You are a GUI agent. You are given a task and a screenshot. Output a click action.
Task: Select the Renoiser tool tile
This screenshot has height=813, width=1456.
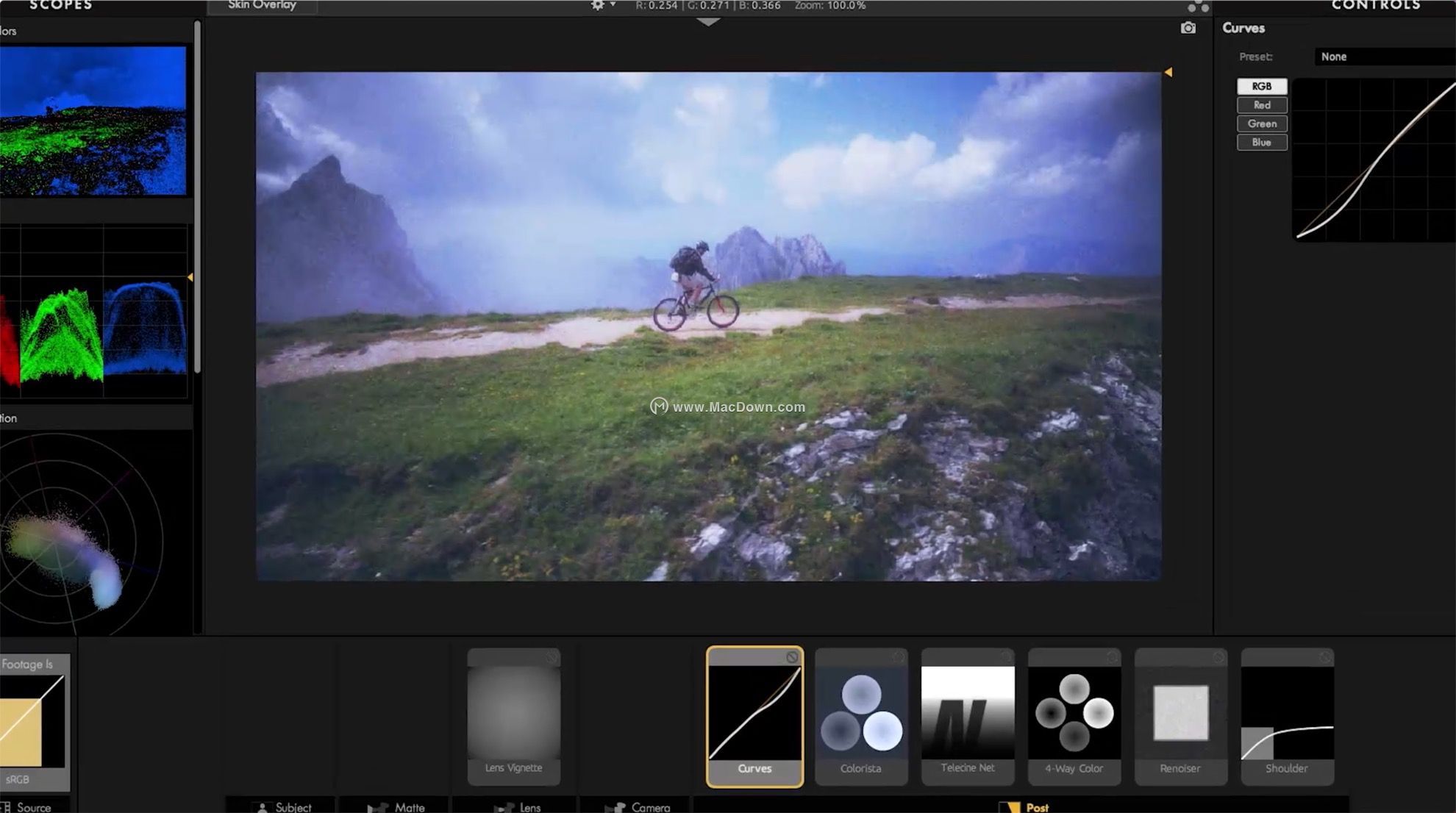coord(1180,714)
